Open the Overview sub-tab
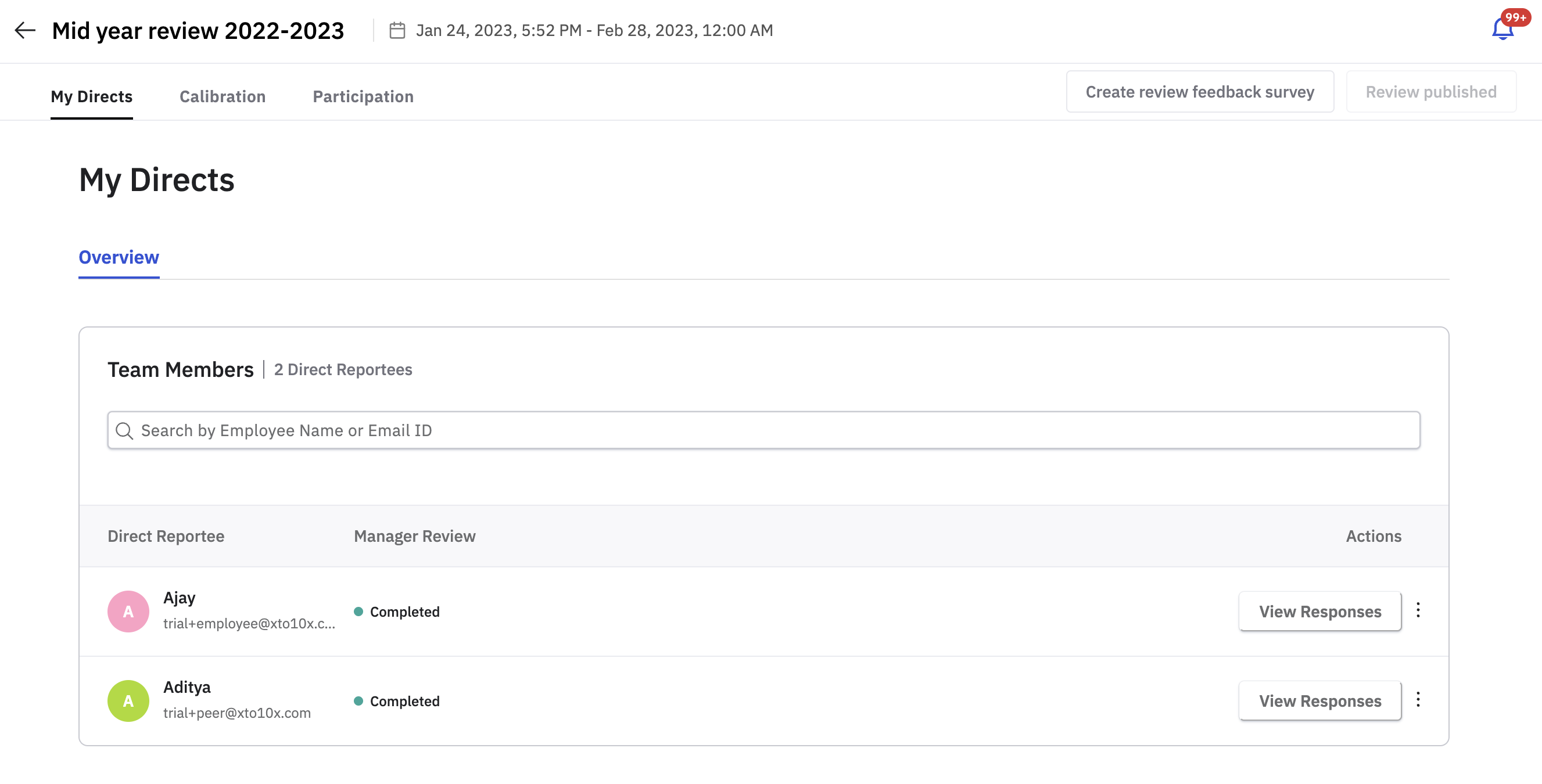1542x784 pixels. click(119, 257)
